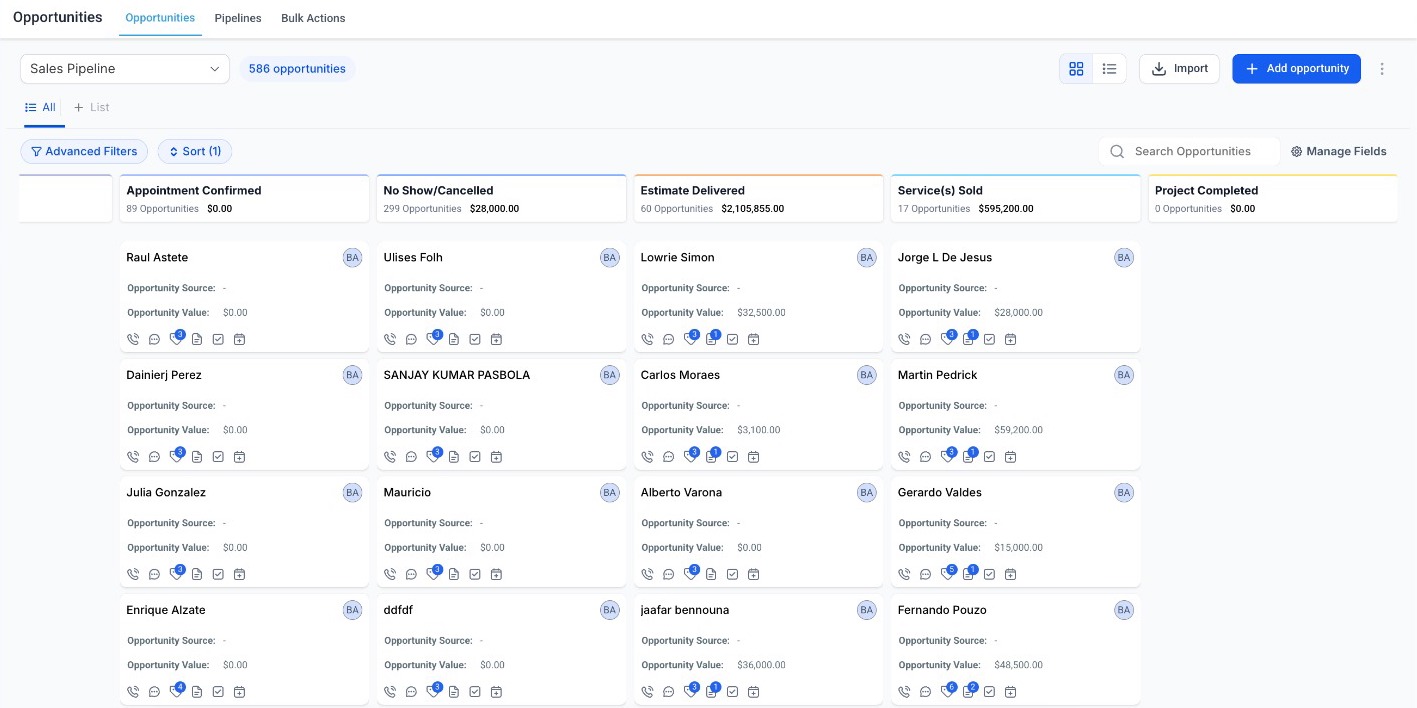View tags on Enrique Alzate card

[177, 691]
